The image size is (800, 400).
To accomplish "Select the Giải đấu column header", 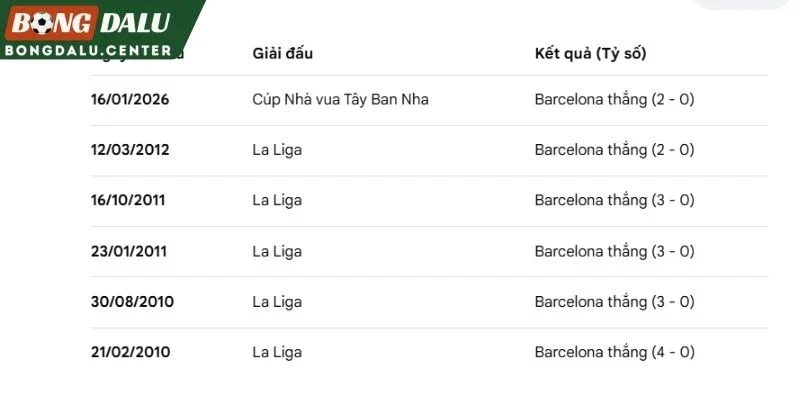I will 283,54.
